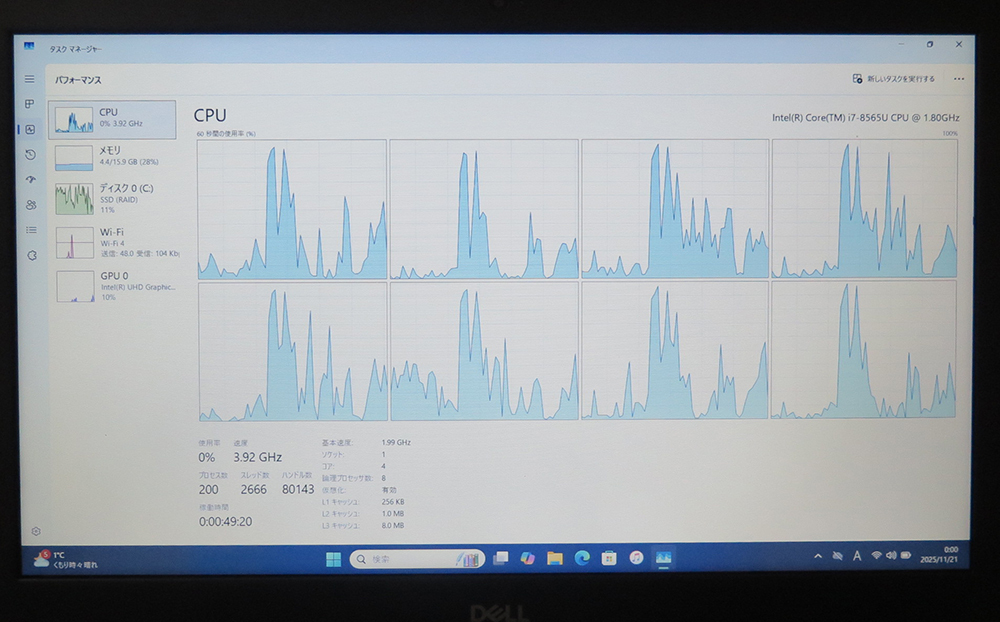Screen dimensions: 1000x622
Task: Open Task Manager settings gear
Action: coord(36,531)
